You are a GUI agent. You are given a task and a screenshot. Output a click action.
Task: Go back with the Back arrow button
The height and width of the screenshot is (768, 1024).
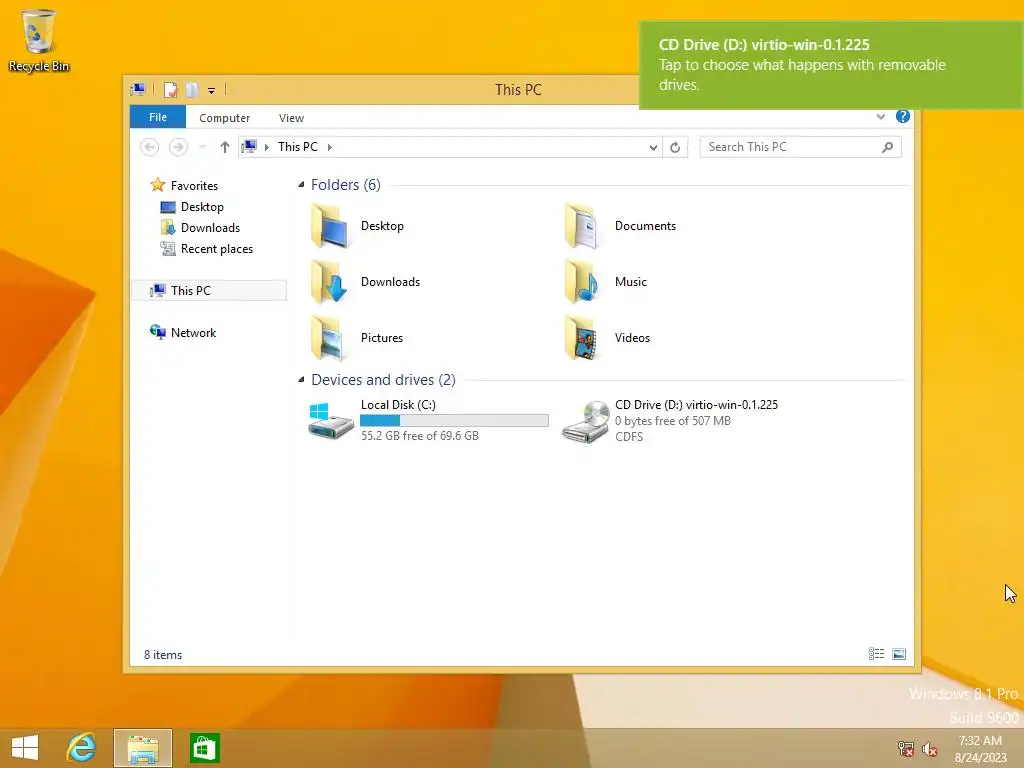[x=150, y=147]
